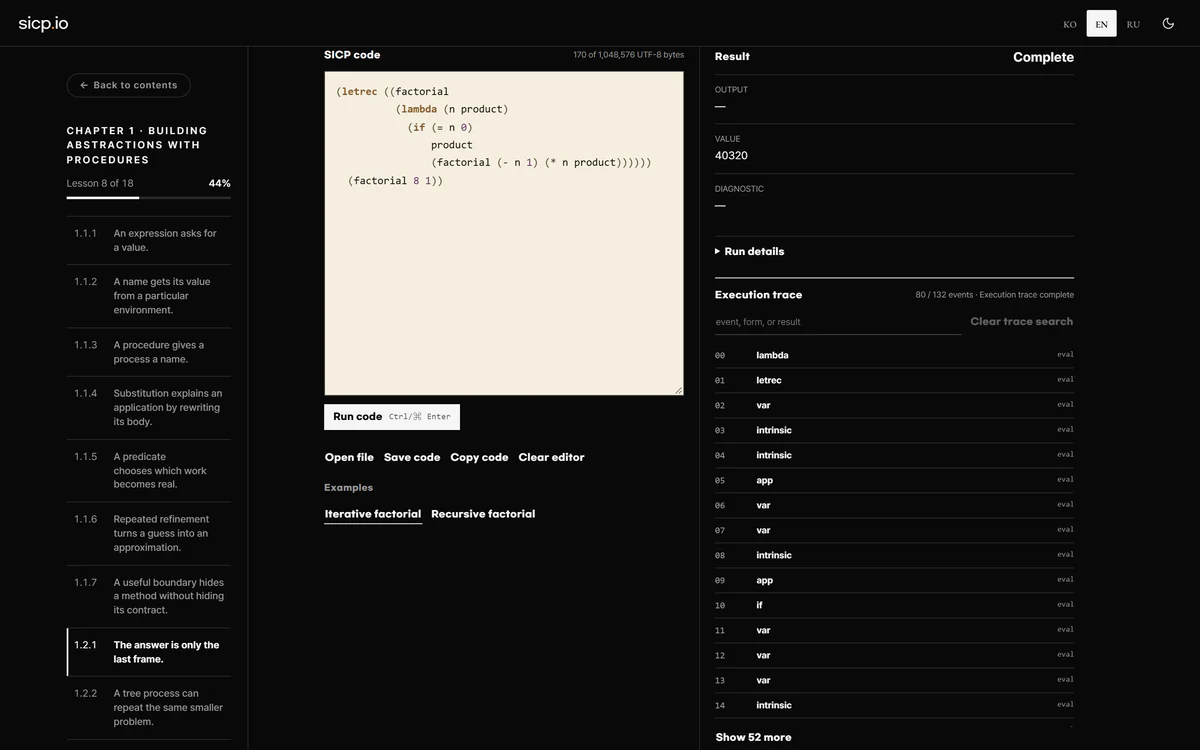Switch language to RU
The height and width of the screenshot is (750, 1200).
(1133, 24)
